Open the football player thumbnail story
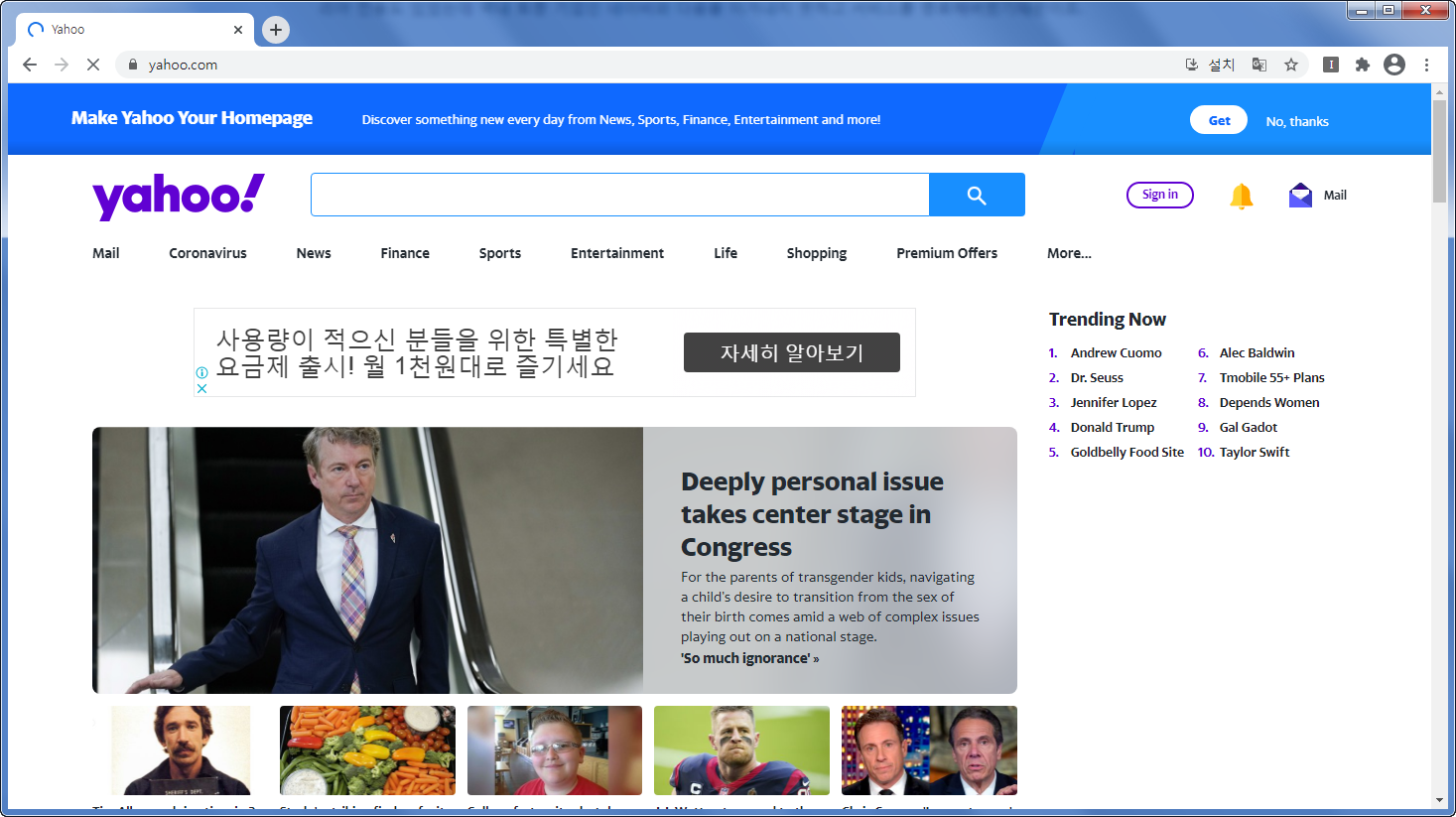 click(x=741, y=750)
